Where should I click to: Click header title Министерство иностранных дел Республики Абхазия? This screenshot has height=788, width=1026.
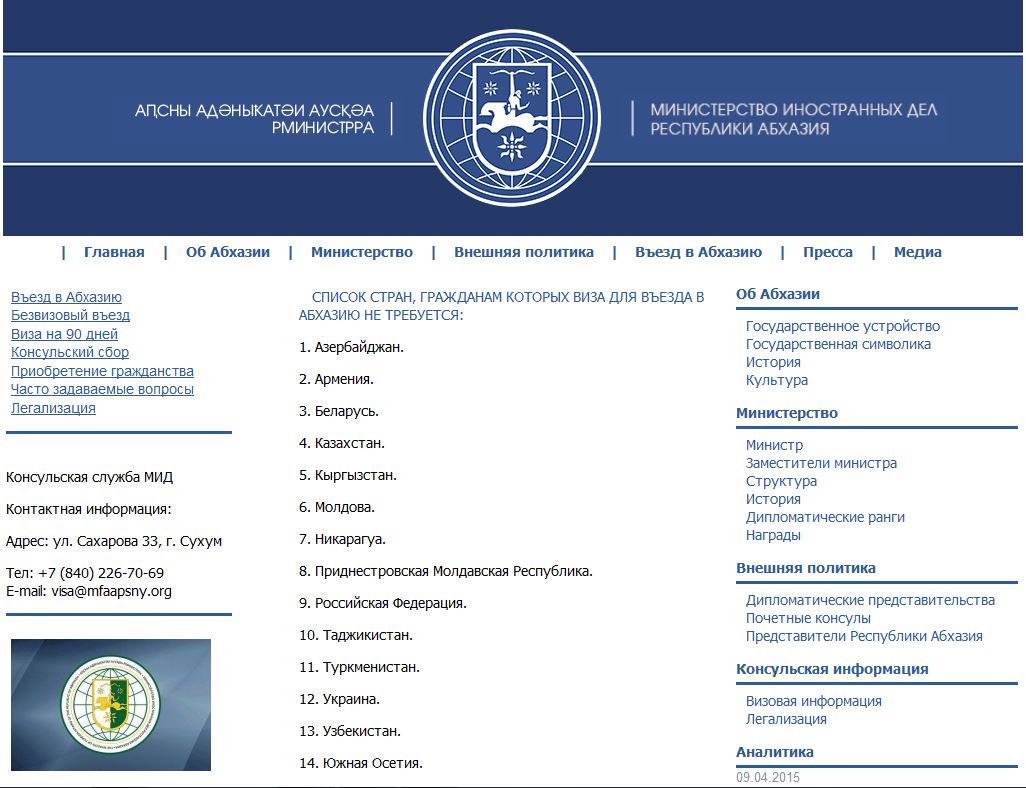[793, 118]
